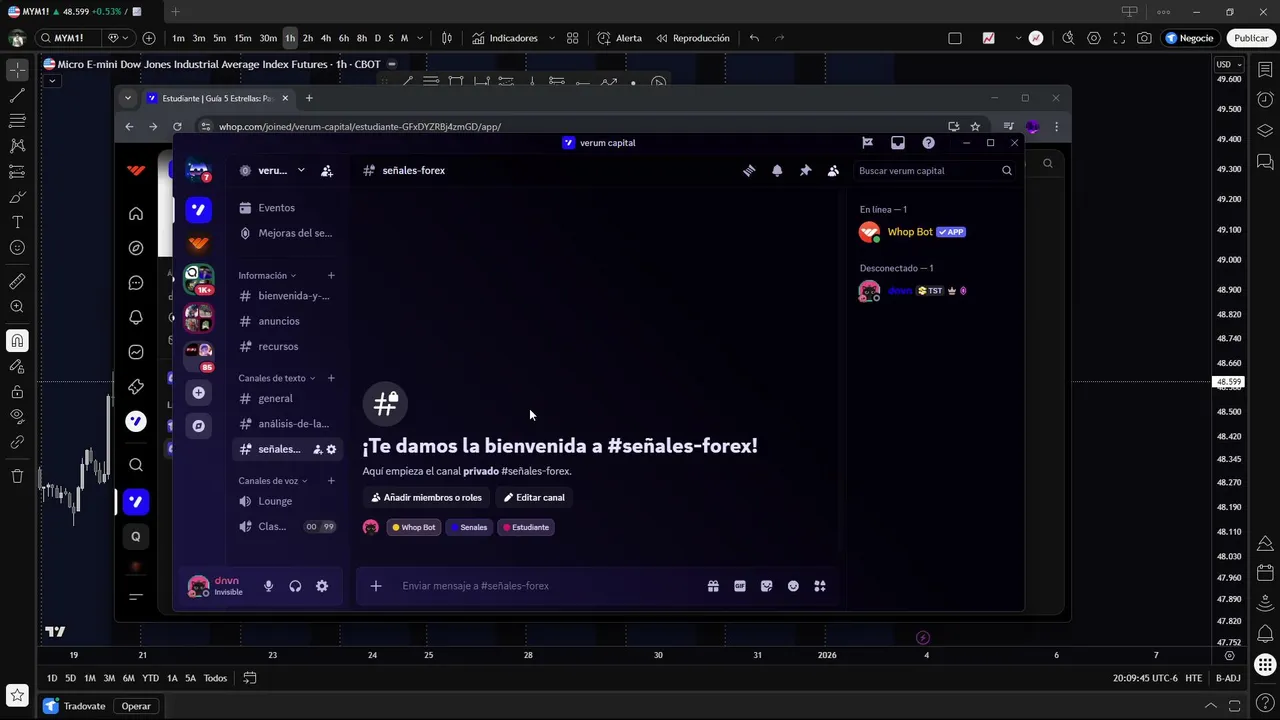The image size is (1280, 720).
Task: Take chart snapshot camera icon
Action: click(x=1144, y=38)
